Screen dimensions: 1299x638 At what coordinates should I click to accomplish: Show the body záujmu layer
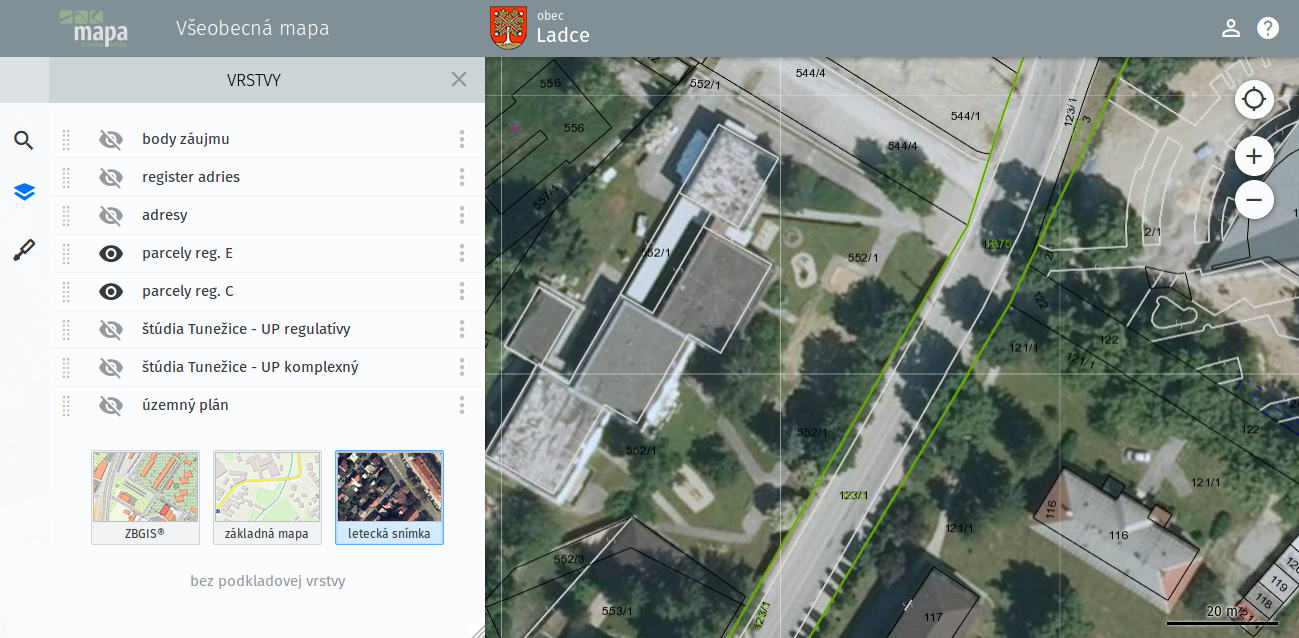point(111,139)
